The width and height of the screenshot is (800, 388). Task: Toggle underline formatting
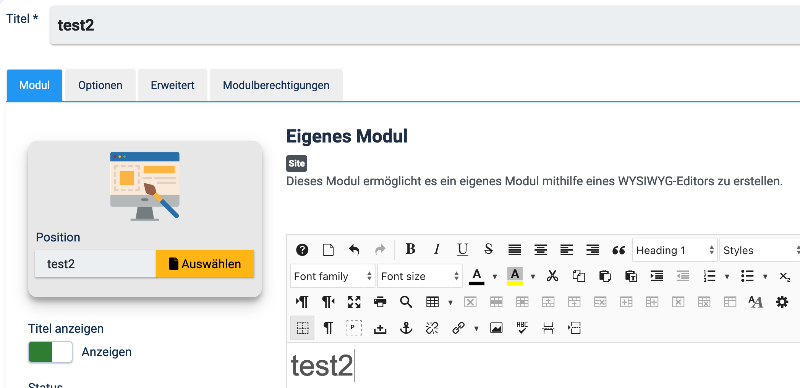(x=462, y=249)
